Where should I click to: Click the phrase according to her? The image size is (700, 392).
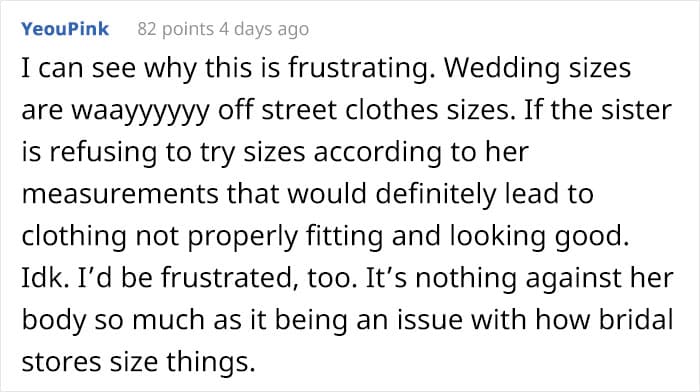(x=421, y=153)
